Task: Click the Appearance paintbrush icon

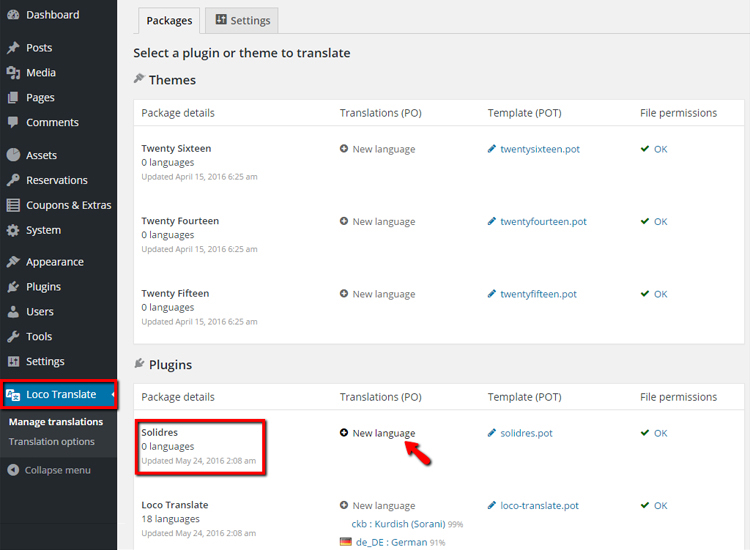Action: [13, 262]
